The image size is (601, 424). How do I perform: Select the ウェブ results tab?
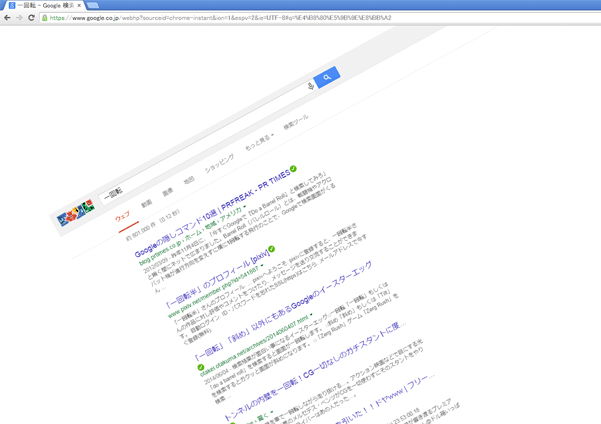coord(123,217)
